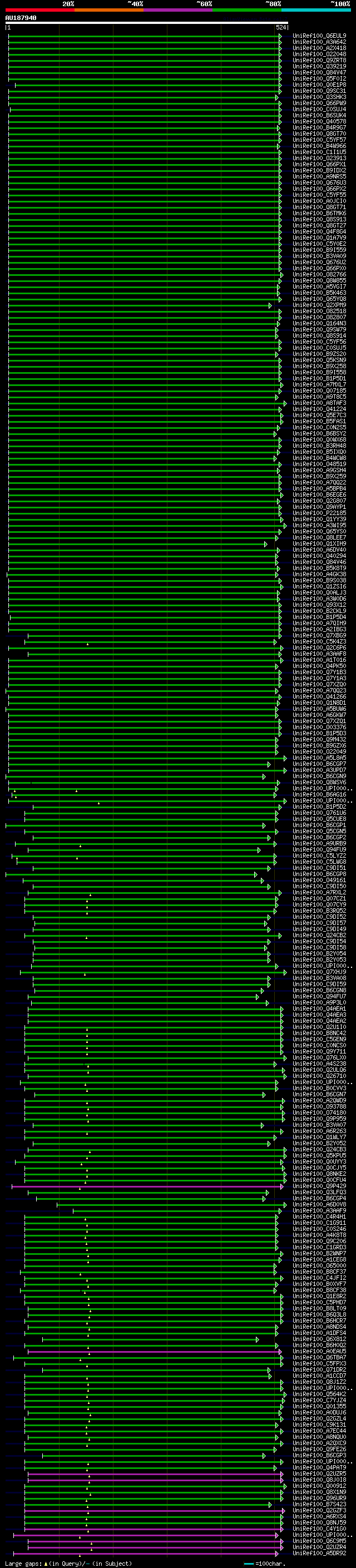Open hit UniRef100_Q9ZRT8
356x1568 pixels.
coord(319,60)
